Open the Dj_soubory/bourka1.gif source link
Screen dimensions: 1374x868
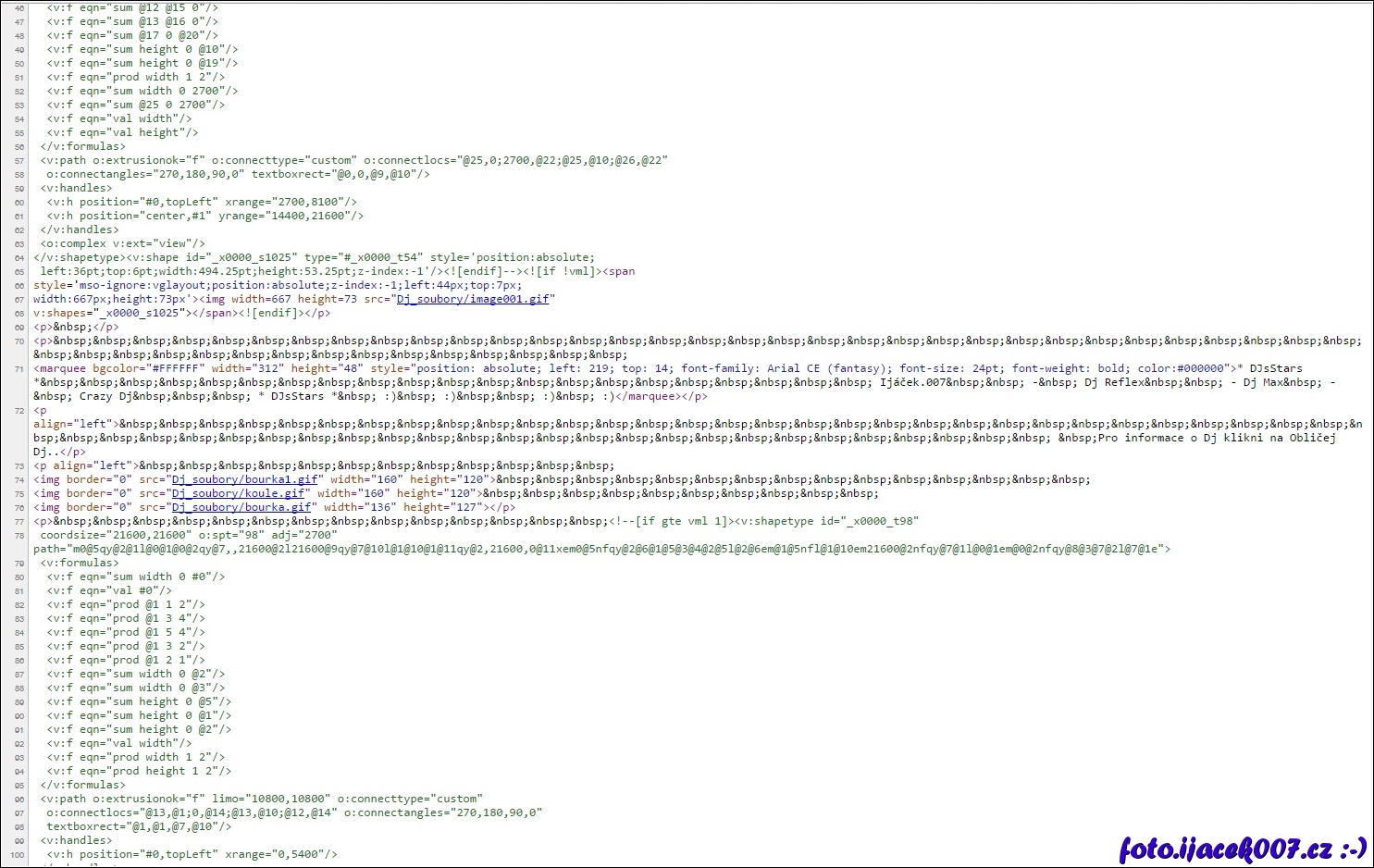coord(245,479)
